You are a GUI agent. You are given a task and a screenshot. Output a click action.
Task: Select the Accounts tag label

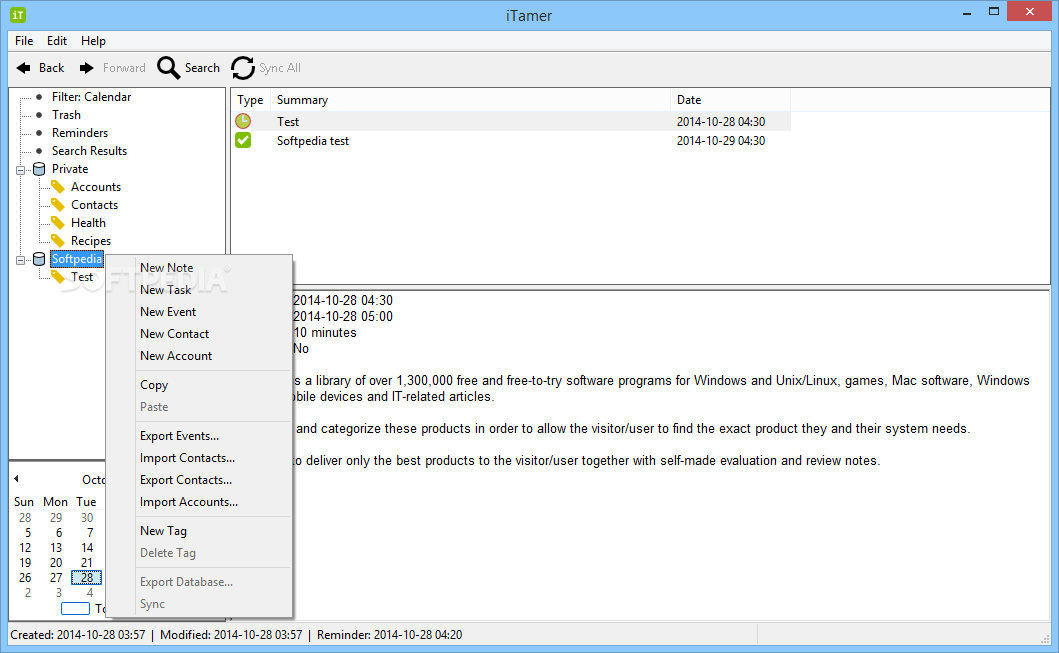96,187
